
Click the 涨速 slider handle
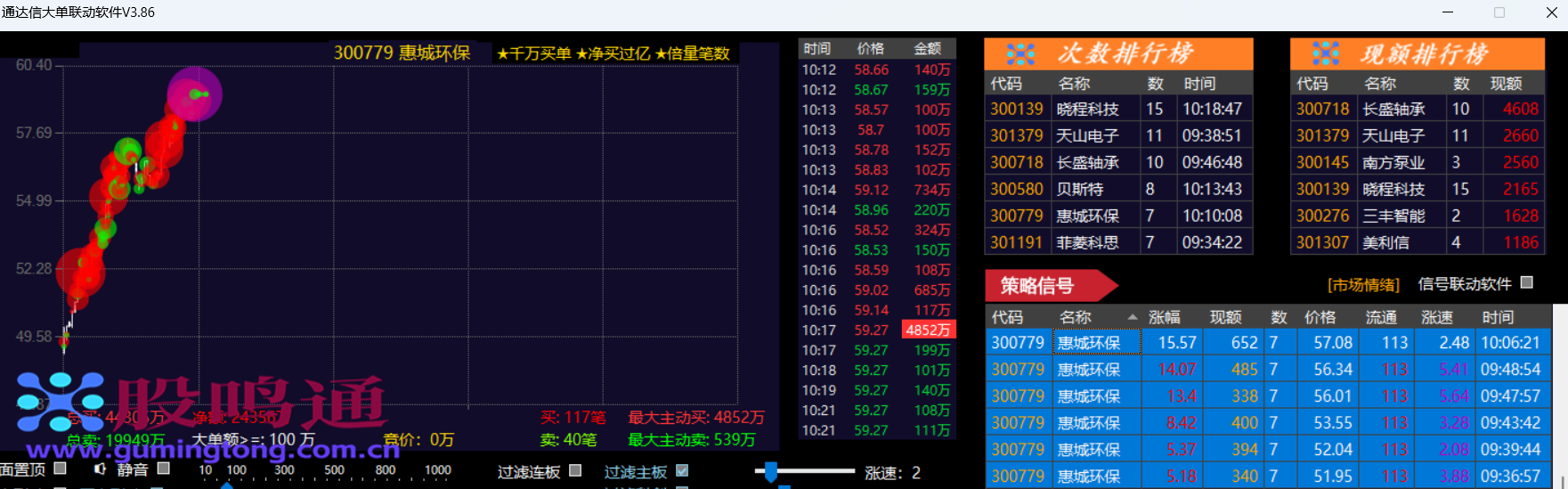(771, 471)
